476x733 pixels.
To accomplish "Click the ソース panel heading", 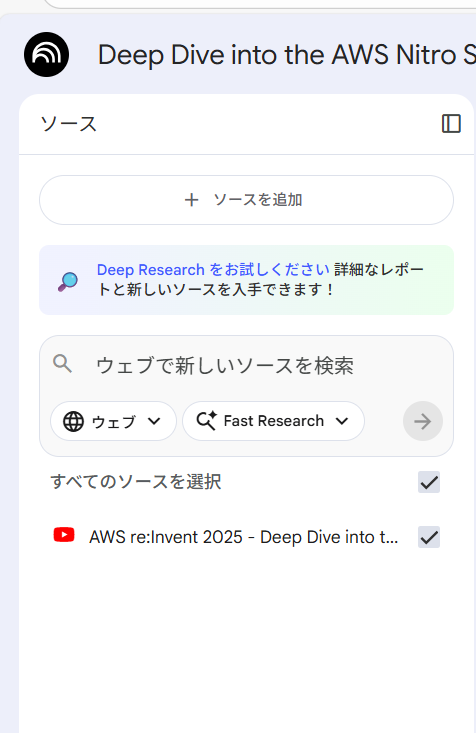I will pos(69,124).
